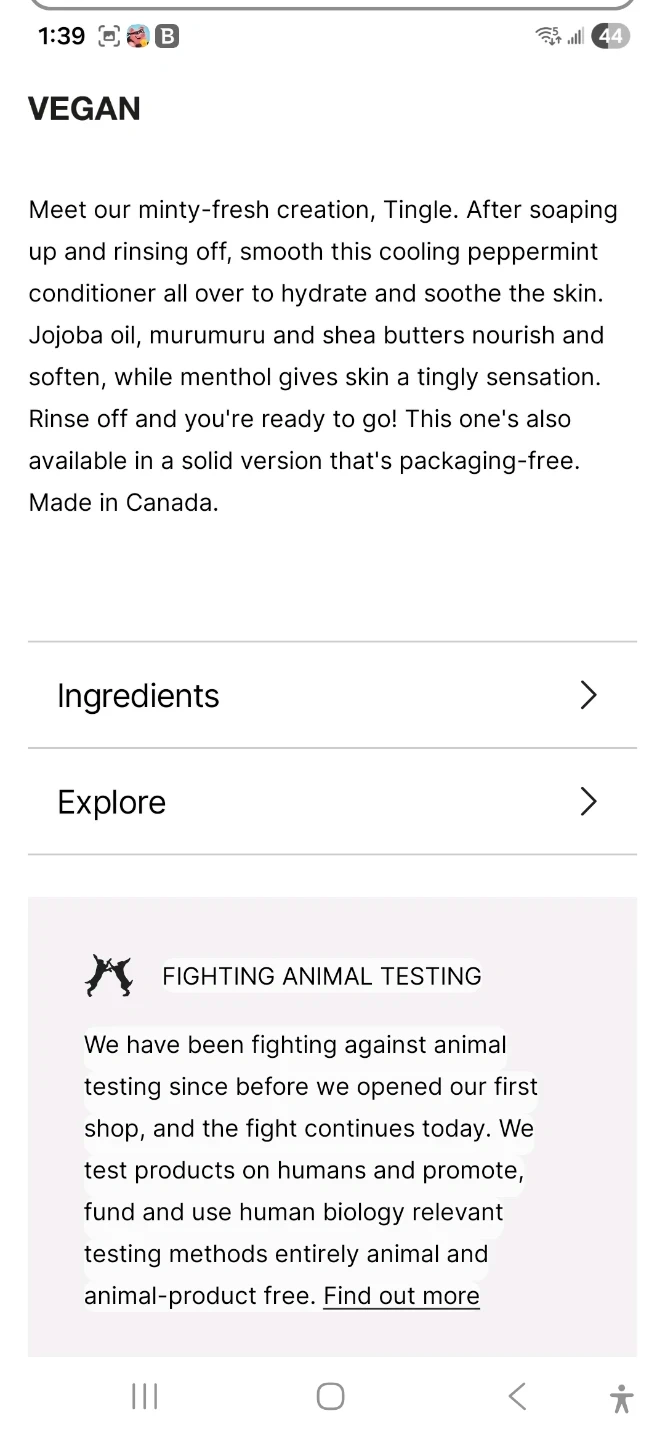
Task: Tap the fighting rabbits icon
Action: (109, 976)
